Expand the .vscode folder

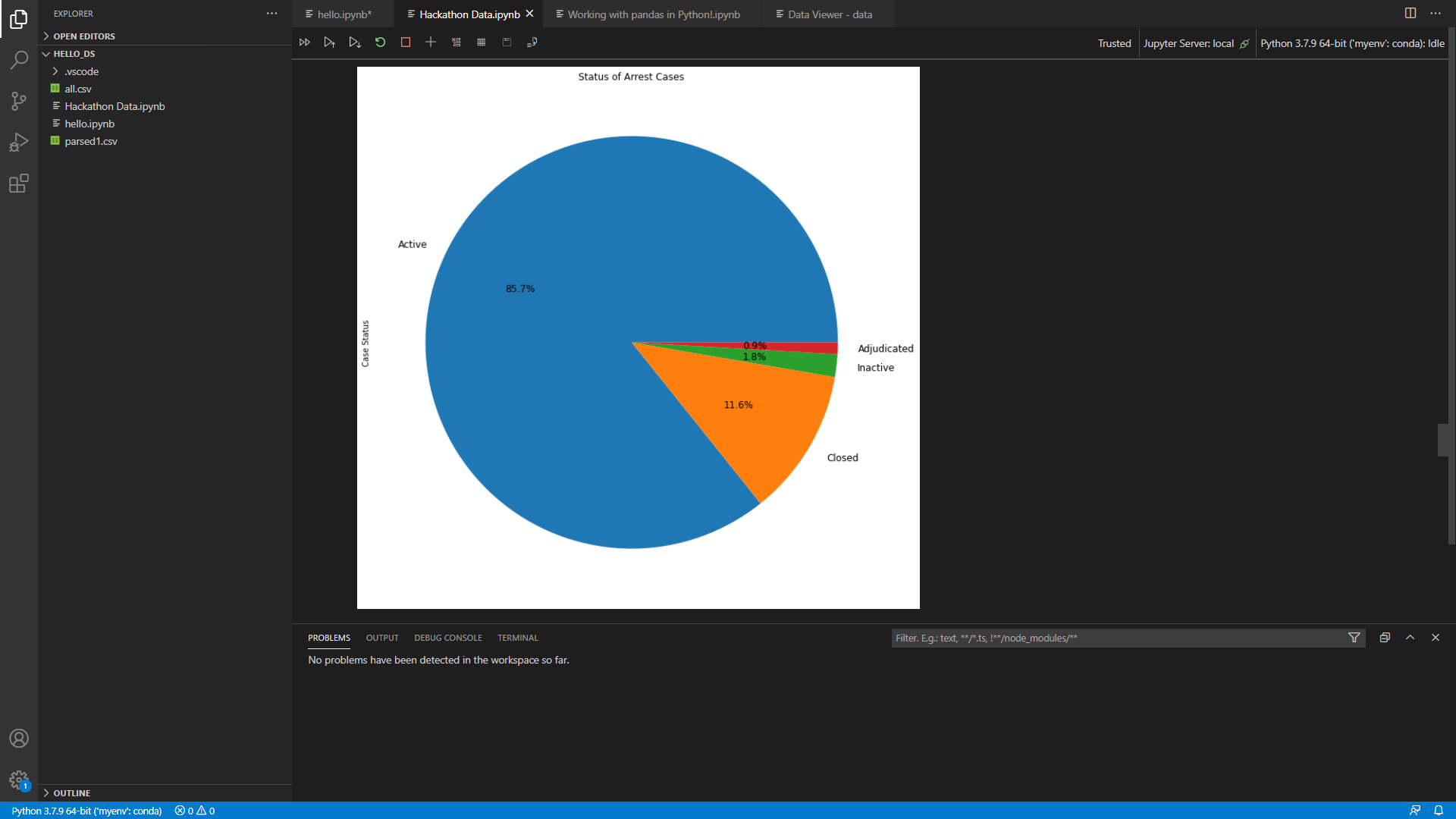pos(81,71)
